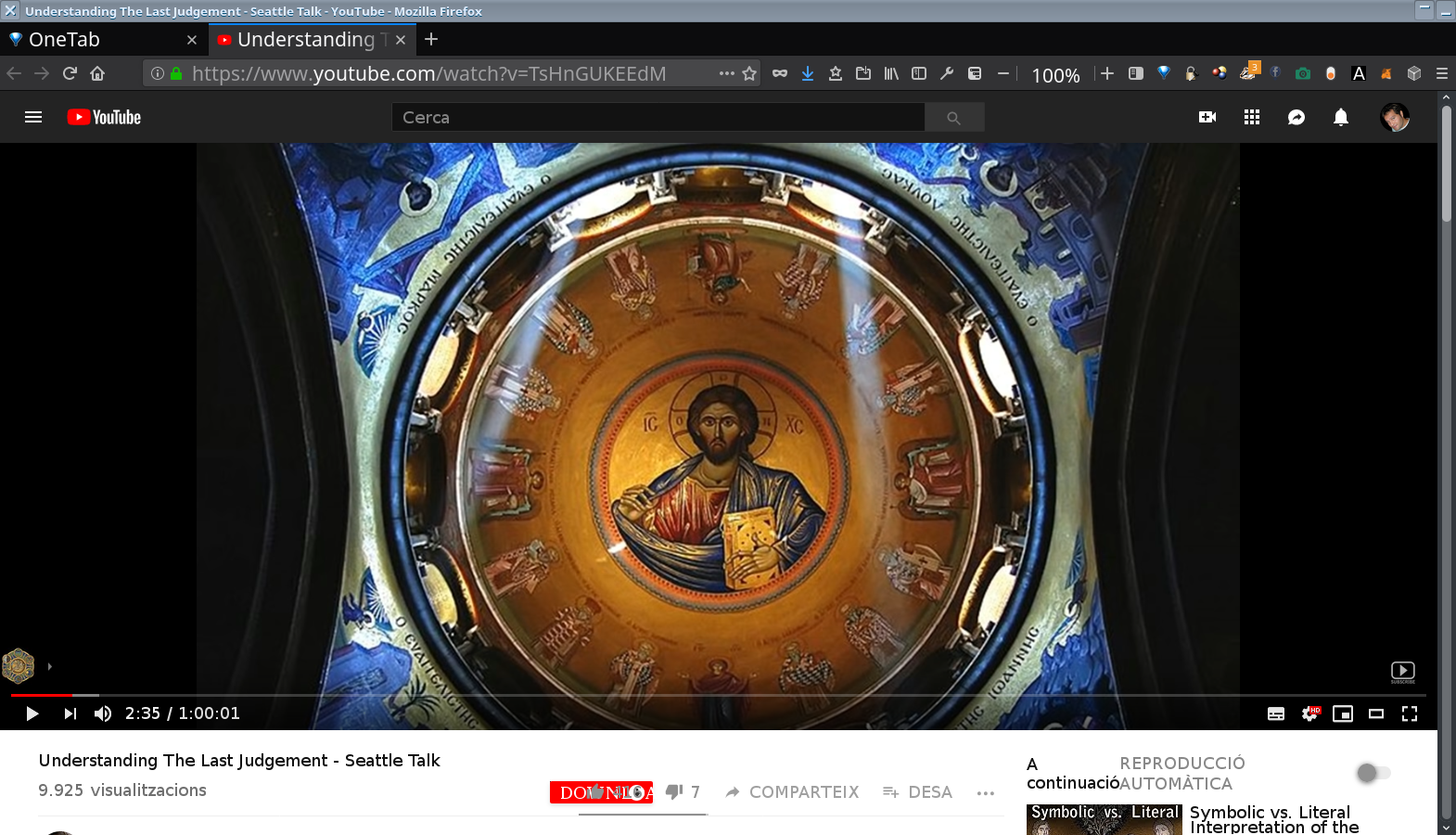The width and height of the screenshot is (1456, 835).
Task: Open the notifications bell
Action: coord(1341,117)
